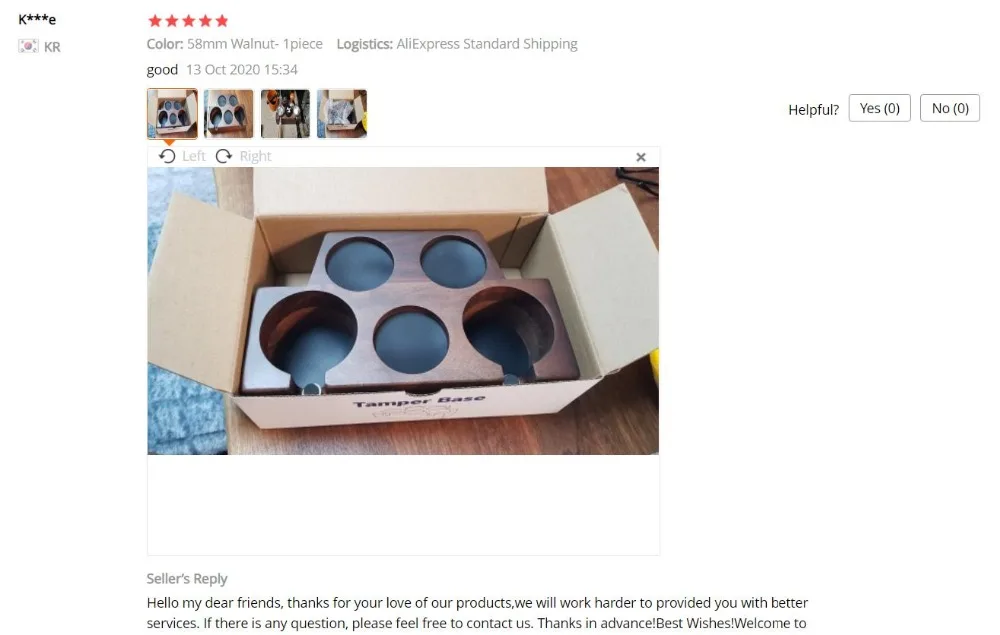Click the first red rating star
The width and height of the screenshot is (1000, 635).
click(155, 21)
